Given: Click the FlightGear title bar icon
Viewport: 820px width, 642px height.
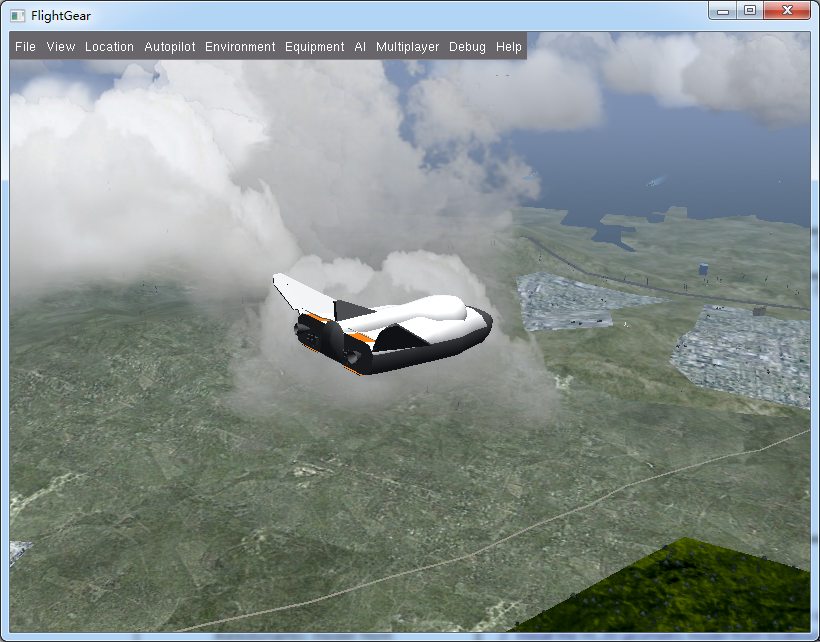Looking at the screenshot, I should point(17,15).
